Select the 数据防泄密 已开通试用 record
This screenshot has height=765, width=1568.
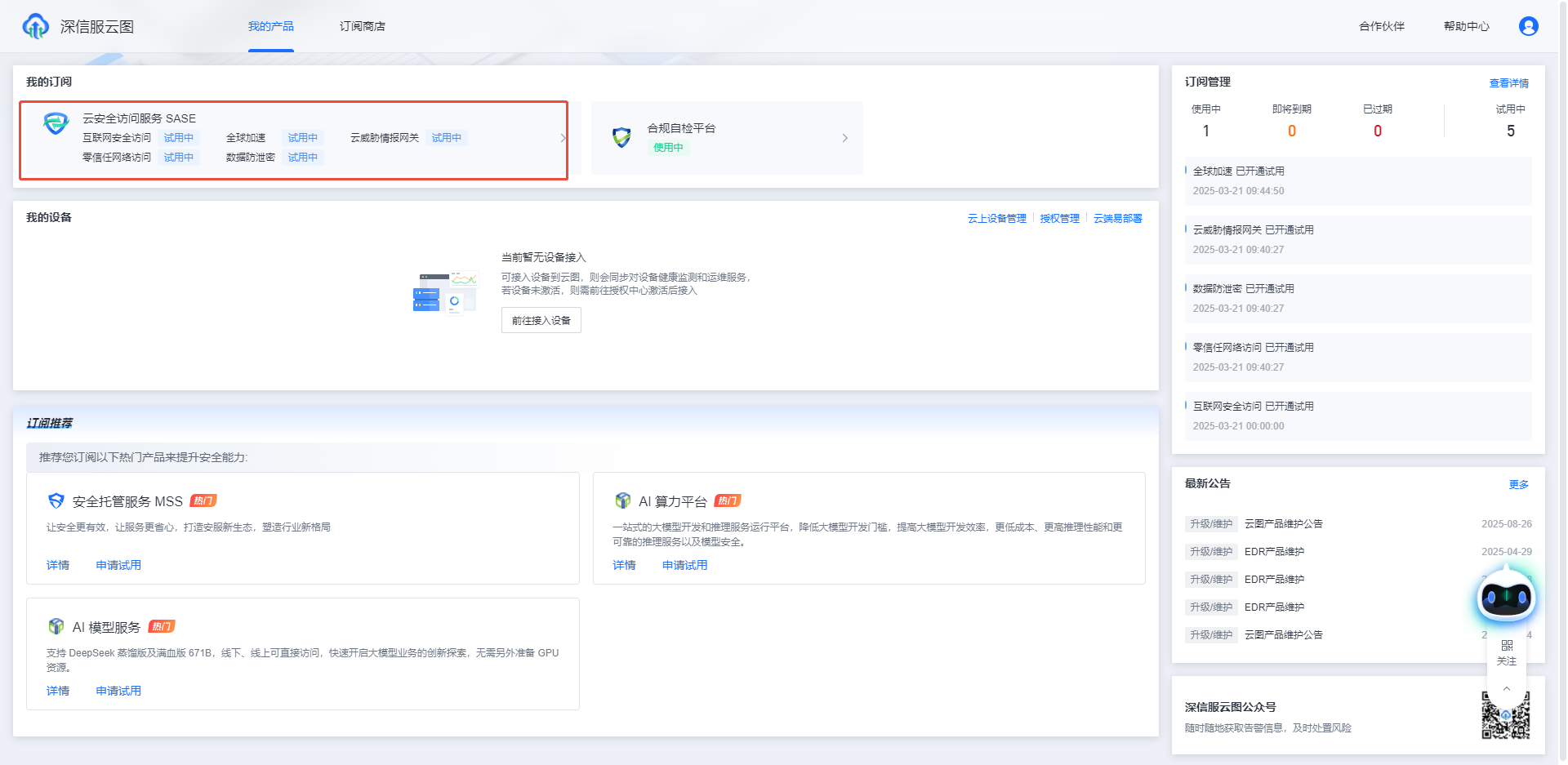(x=1358, y=299)
